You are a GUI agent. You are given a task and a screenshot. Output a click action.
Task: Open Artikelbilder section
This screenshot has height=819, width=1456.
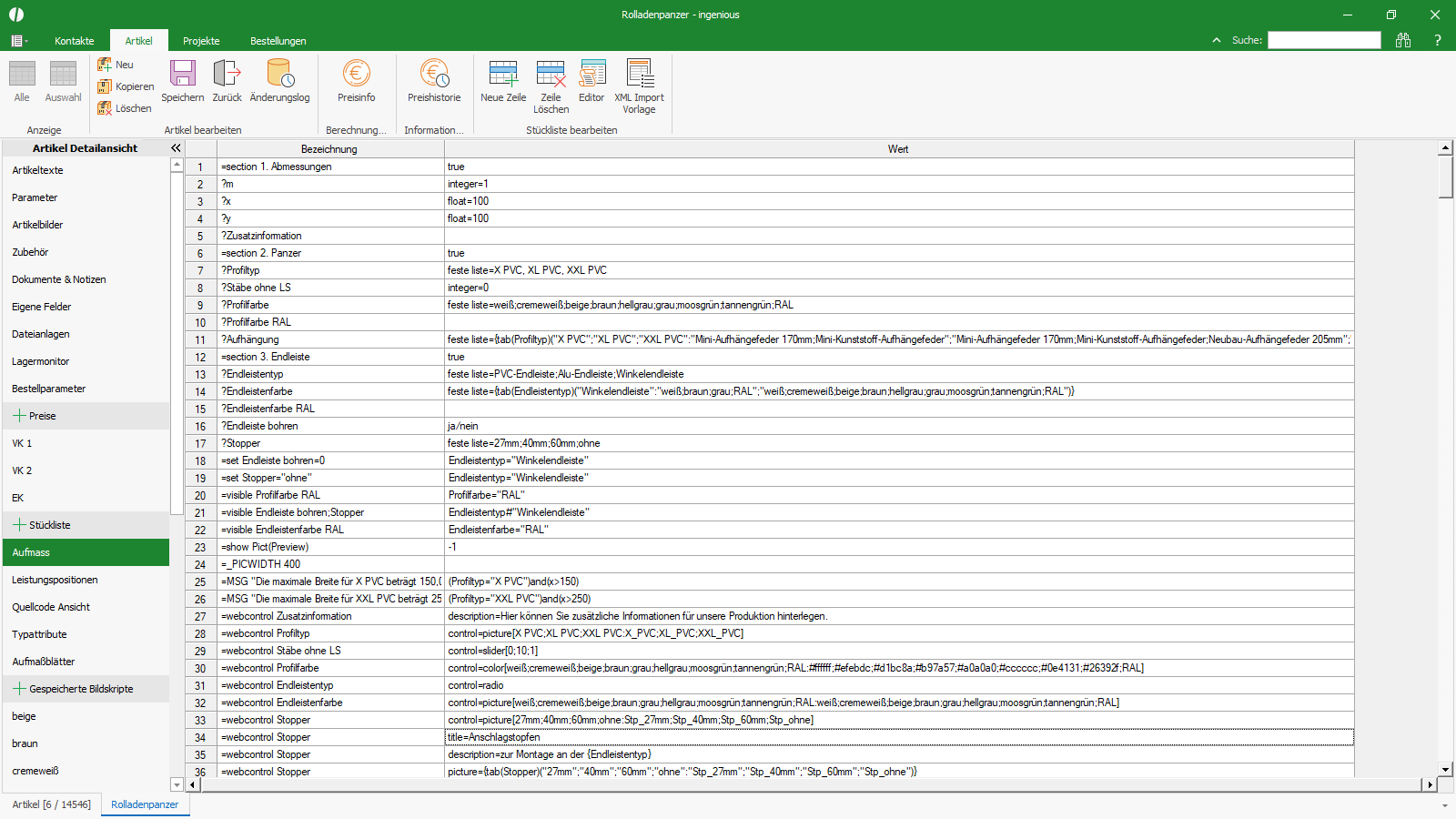click(x=86, y=225)
